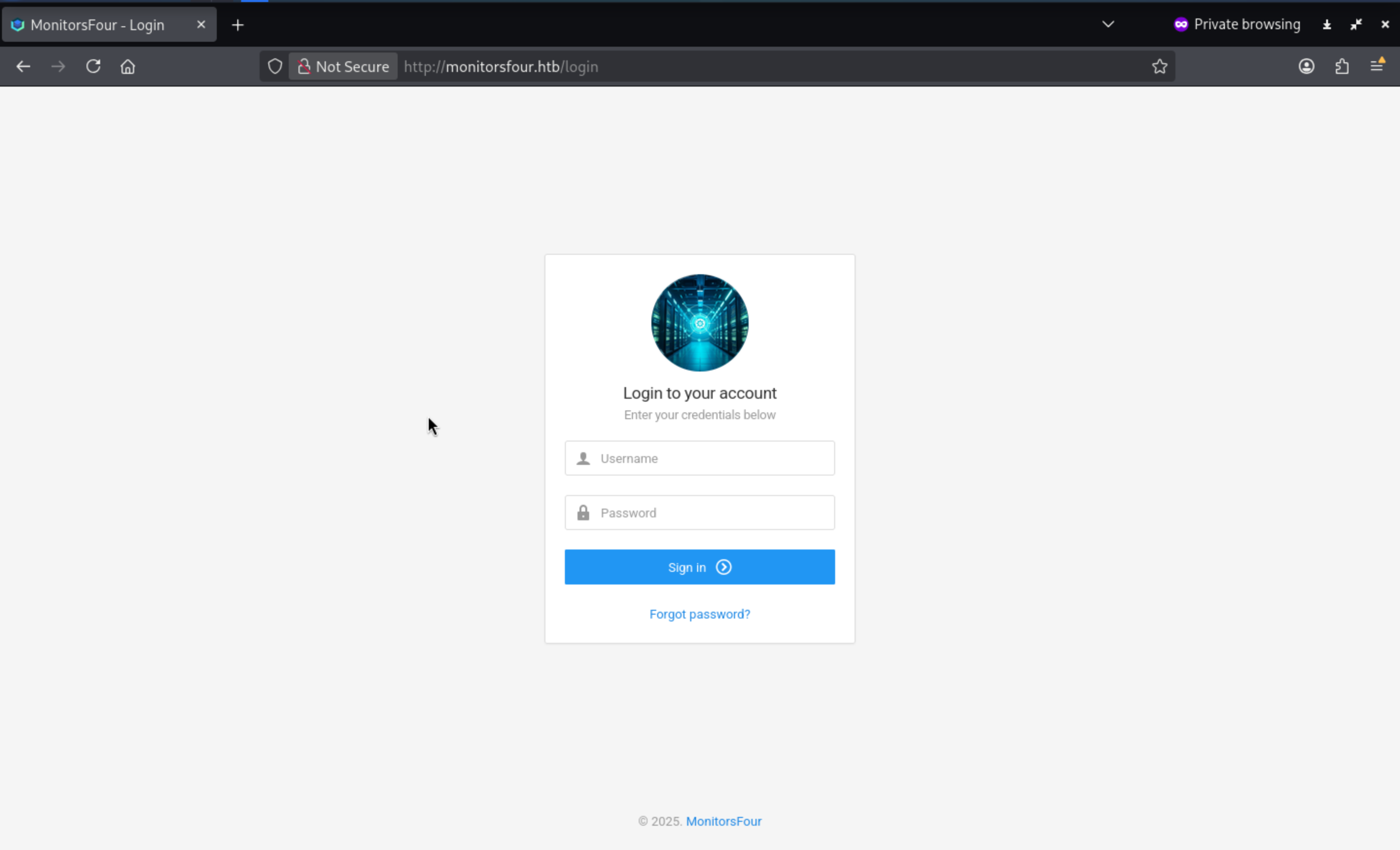This screenshot has width=1400, height=850.
Task: Go to browser home page
Action: point(128,67)
